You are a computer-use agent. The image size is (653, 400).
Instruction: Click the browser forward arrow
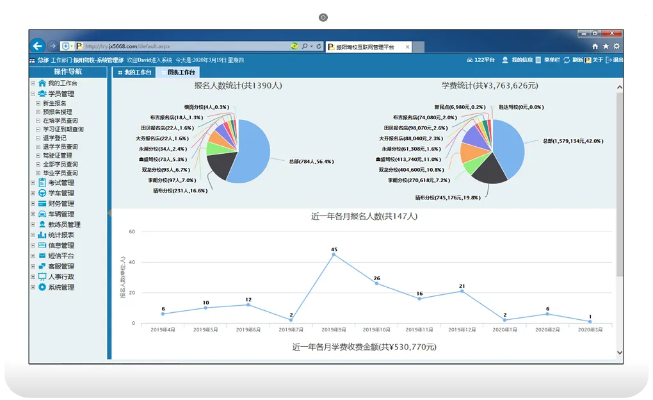tap(52, 46)
